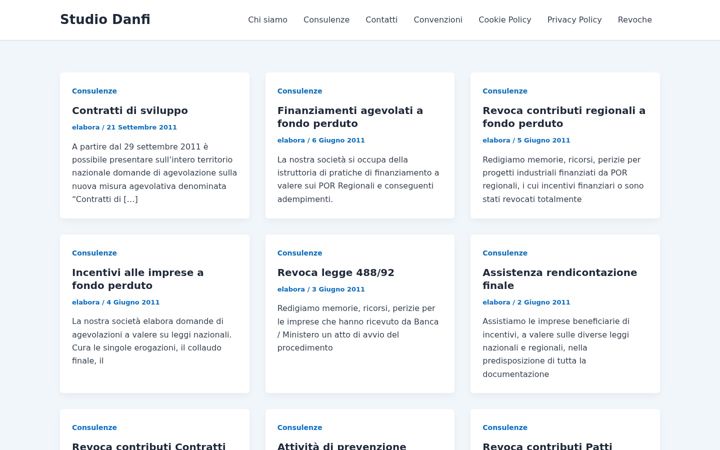Viewport: 720px width, 450px height.
Task: Open the Revoca contributi Contratti article title
Action: 149,445
